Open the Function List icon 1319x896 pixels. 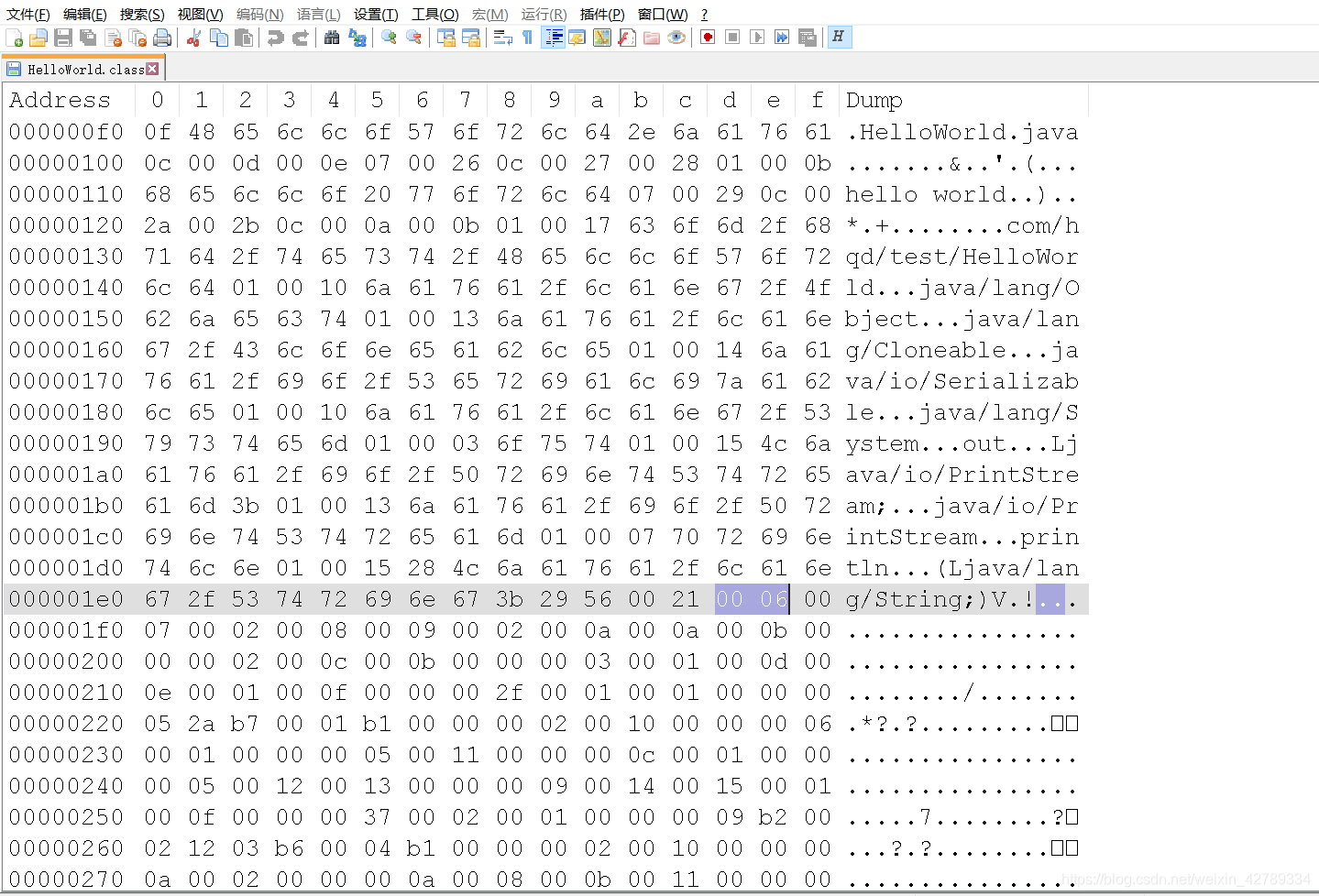point(627,38)
